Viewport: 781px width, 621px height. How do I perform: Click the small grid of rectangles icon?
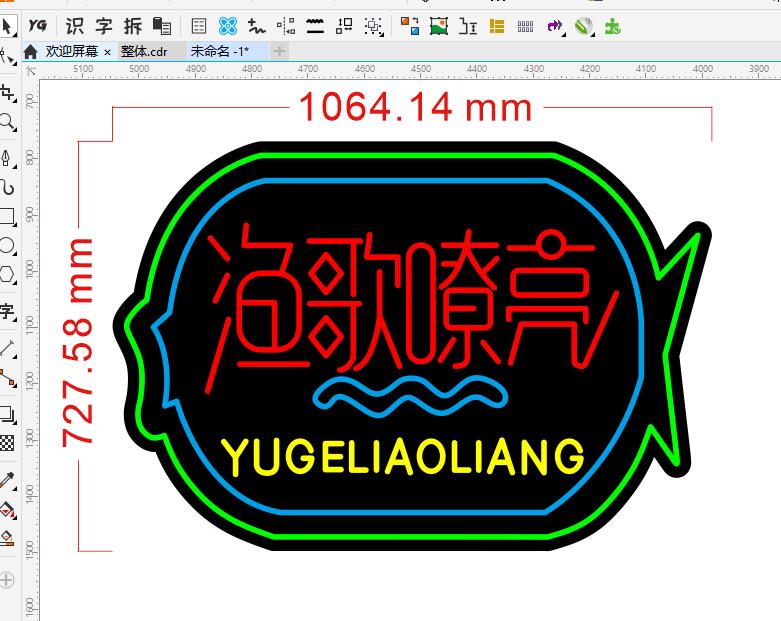click(525, 26)
